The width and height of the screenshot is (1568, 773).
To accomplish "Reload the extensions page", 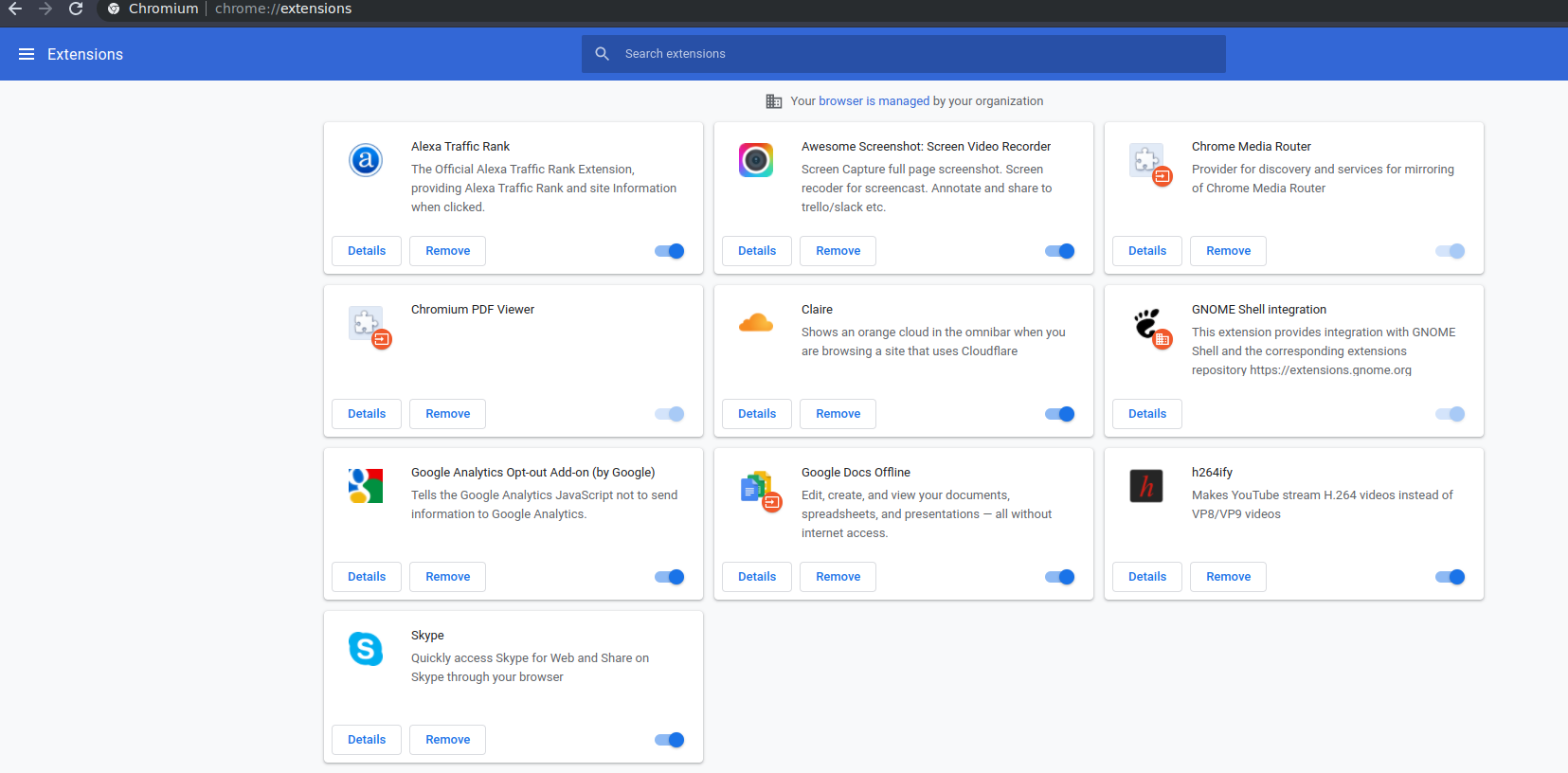I will 76,9.
